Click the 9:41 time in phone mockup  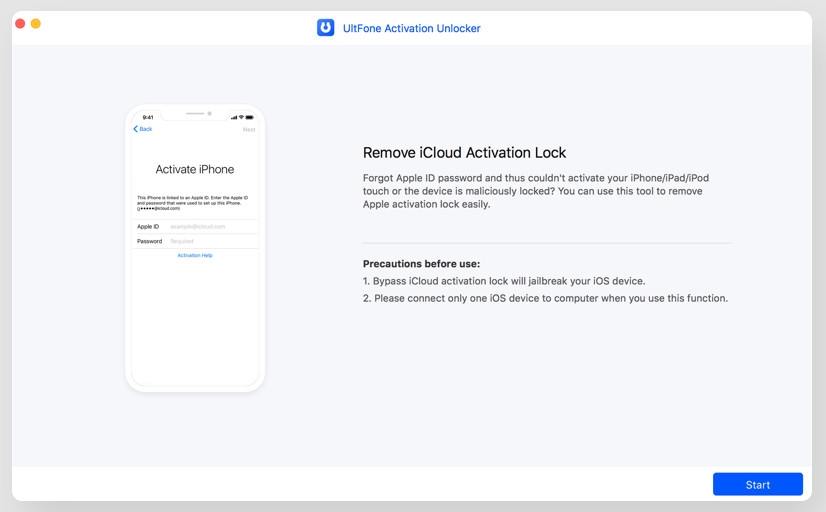point(148,117)
